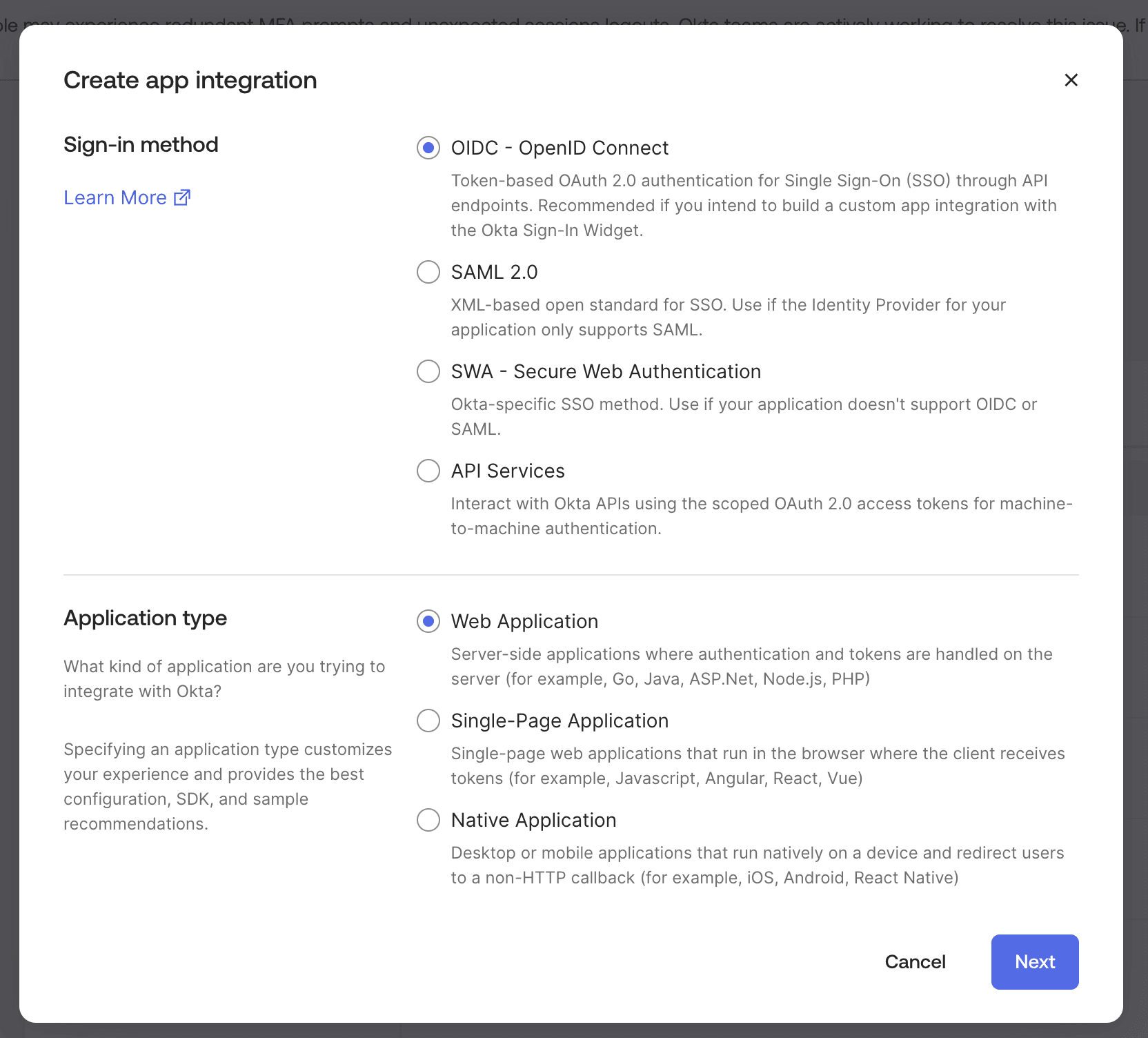Click the Single-Page Application label text
This screenshot has width=1148, height=1038.
(x=560, y=721)
